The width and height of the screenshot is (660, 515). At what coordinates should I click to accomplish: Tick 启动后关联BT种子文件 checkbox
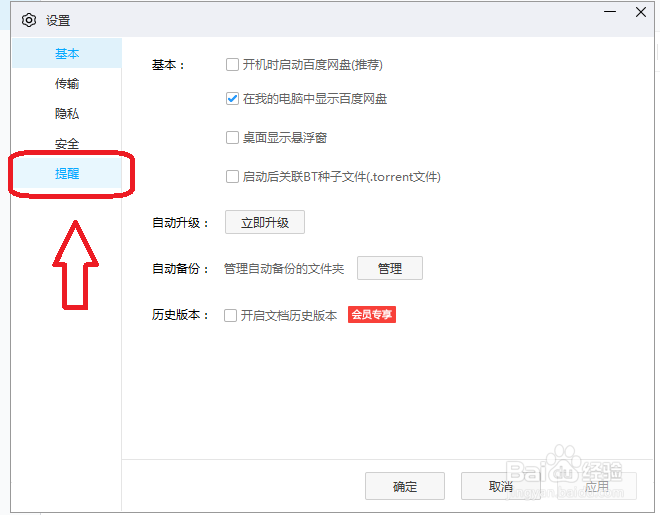tap(232, 176)
